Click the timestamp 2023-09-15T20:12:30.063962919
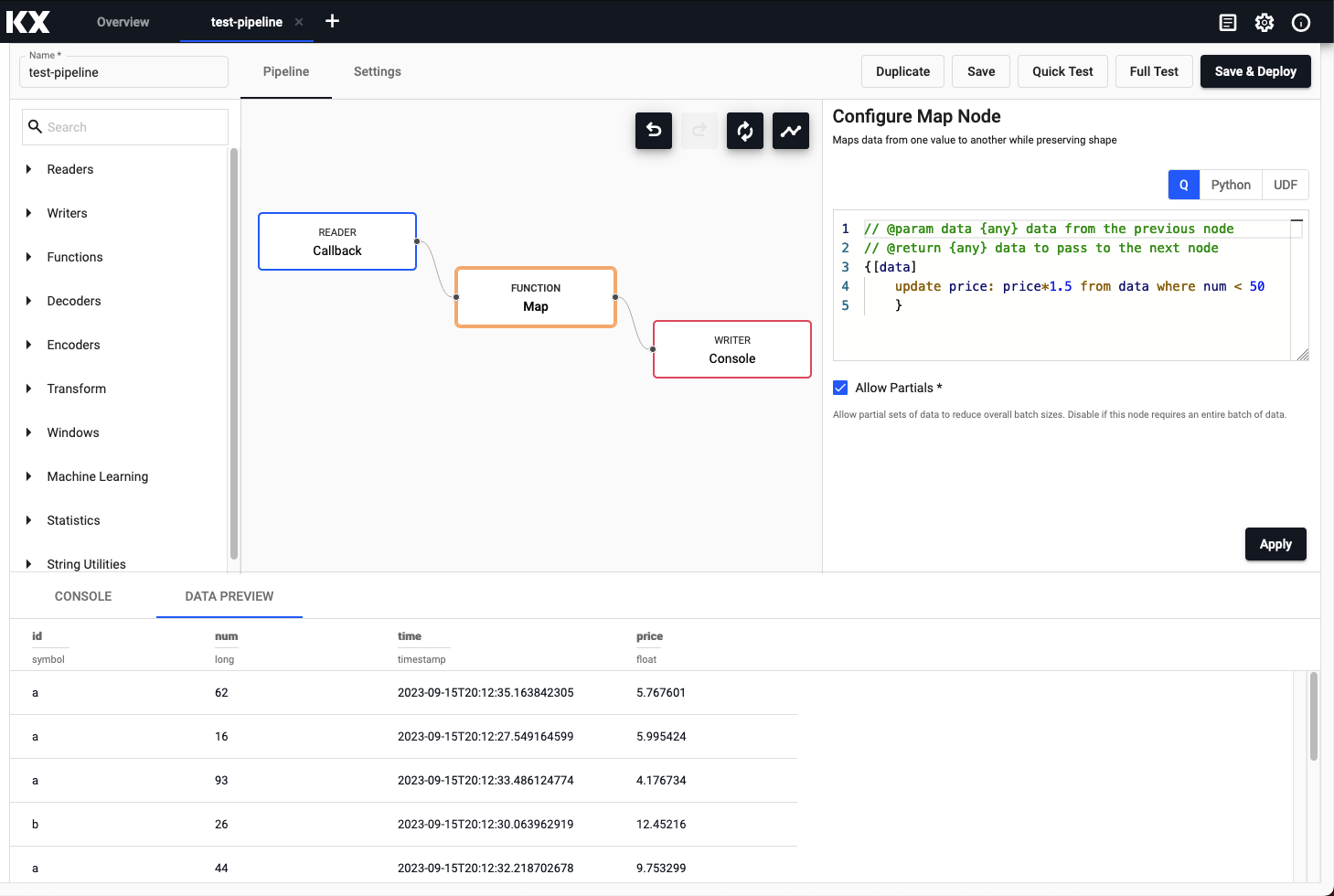Image resolution: width=1334 pixels, height=896 pixels. click(x=486, y=825)
